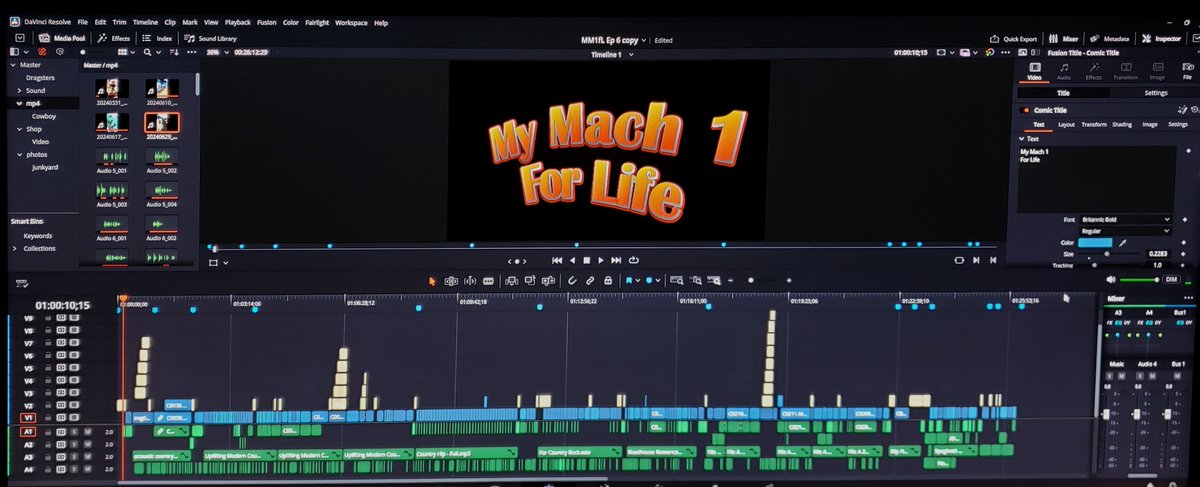Select the Transform tab under Comic Title
This screenshot has width=1200, height=487.
coord(1093,125)
